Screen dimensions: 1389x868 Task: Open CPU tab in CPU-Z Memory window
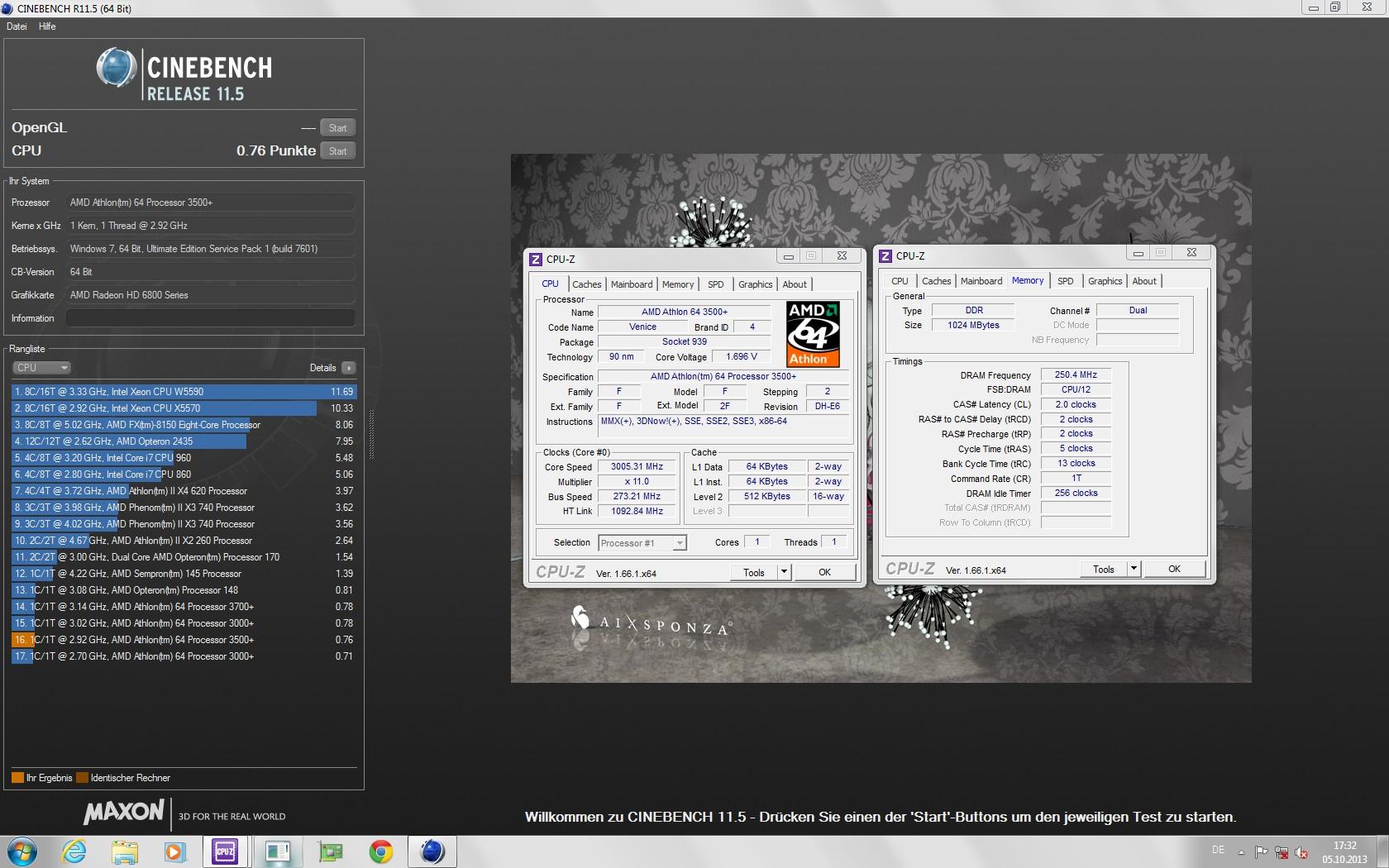point(900,281)
